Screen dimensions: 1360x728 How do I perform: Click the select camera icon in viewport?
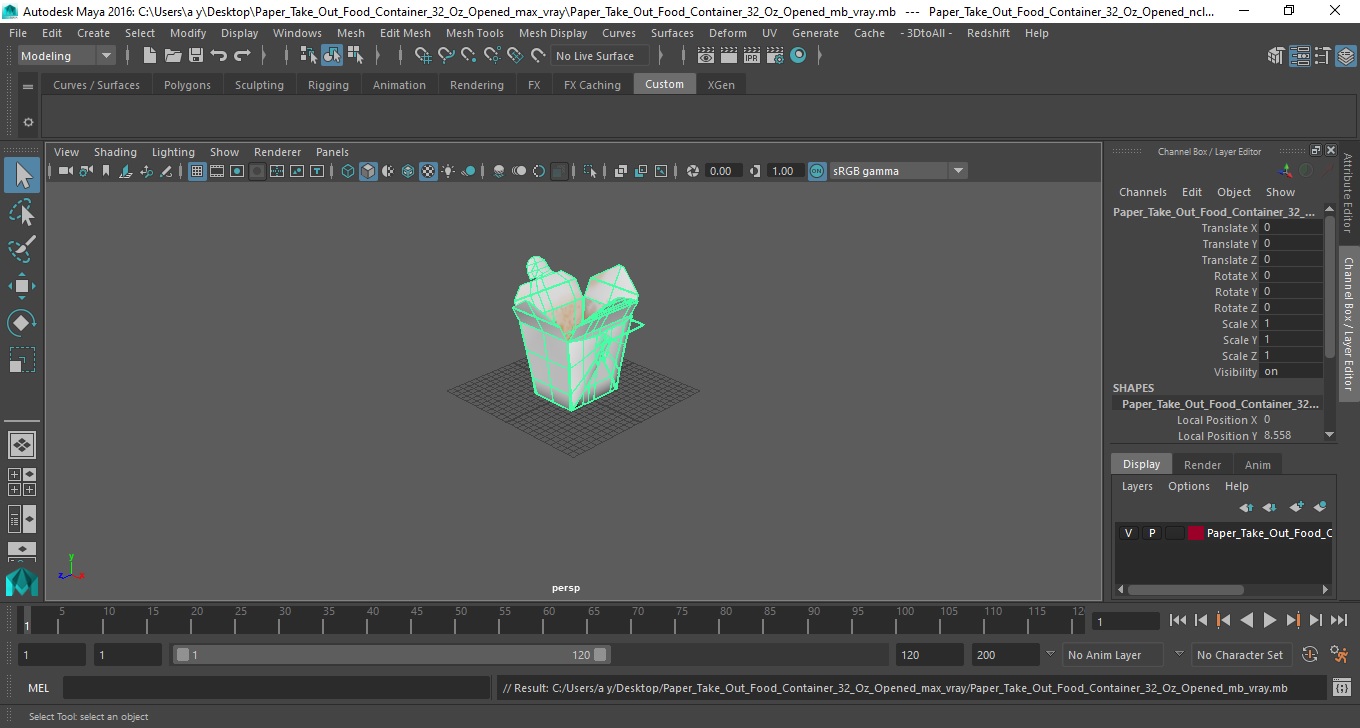pyautogui.click(x=65, y=171)
